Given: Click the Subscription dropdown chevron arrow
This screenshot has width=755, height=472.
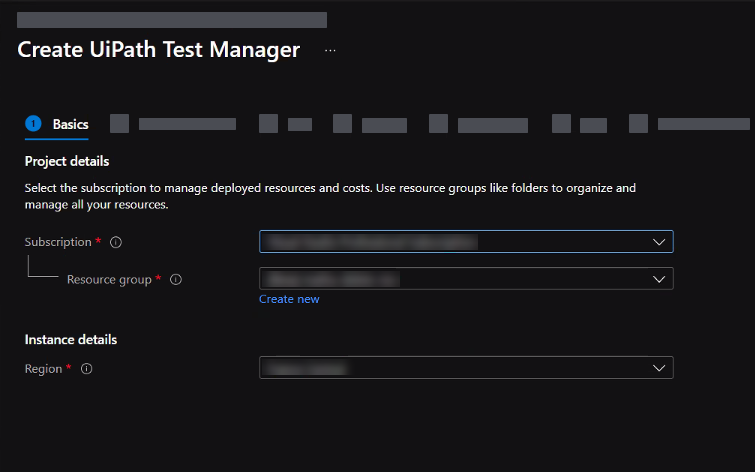Looking at the screenshot, I should click(658, 242).
